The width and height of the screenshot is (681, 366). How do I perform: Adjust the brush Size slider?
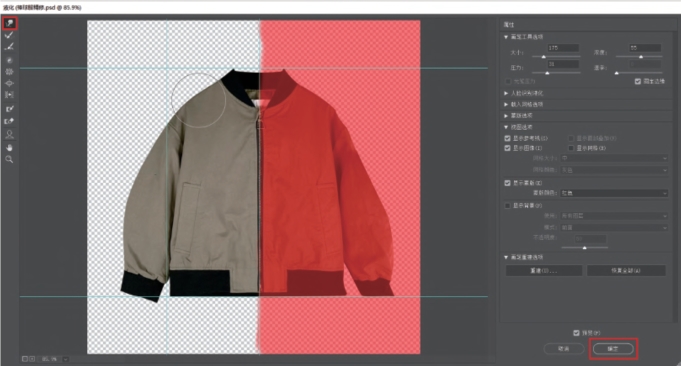click(543, 56)
